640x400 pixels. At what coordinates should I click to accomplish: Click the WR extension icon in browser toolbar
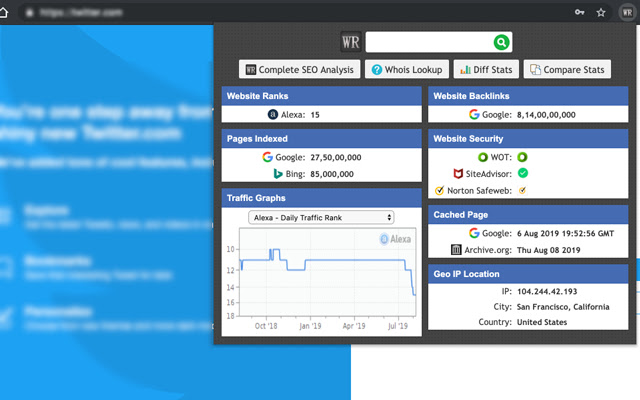[x=627, y=13]
